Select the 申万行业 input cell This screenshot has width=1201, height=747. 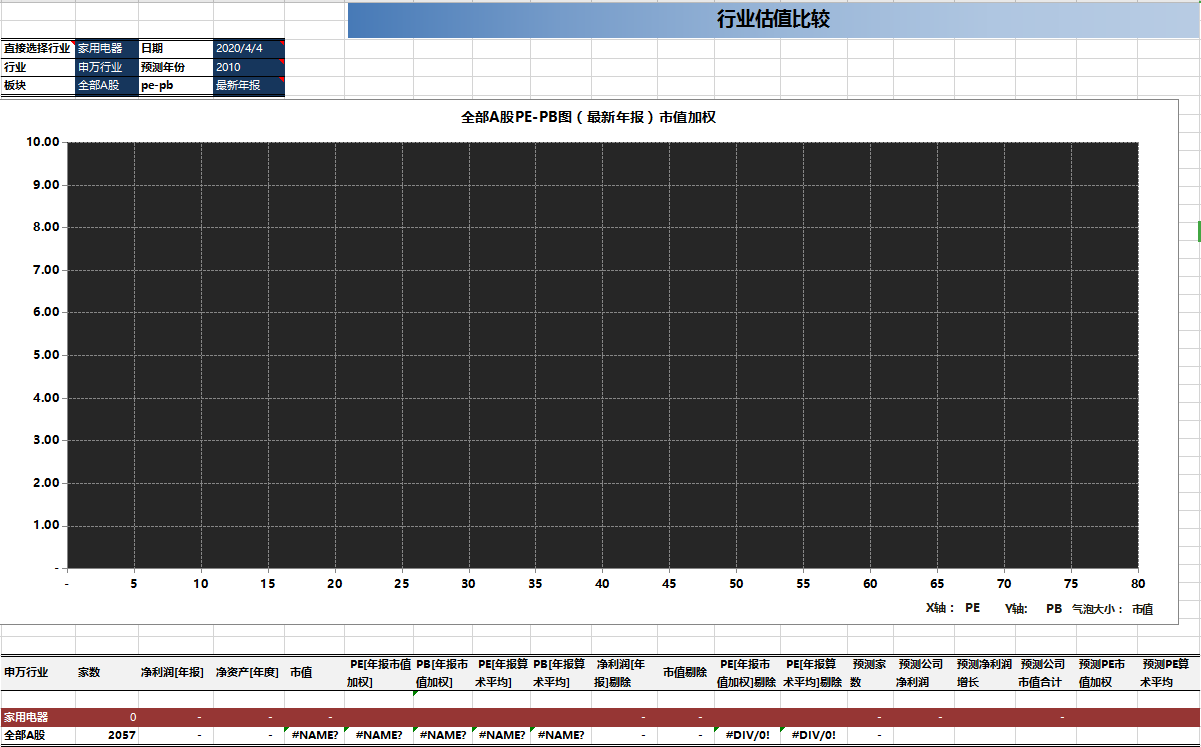(107, 67)
